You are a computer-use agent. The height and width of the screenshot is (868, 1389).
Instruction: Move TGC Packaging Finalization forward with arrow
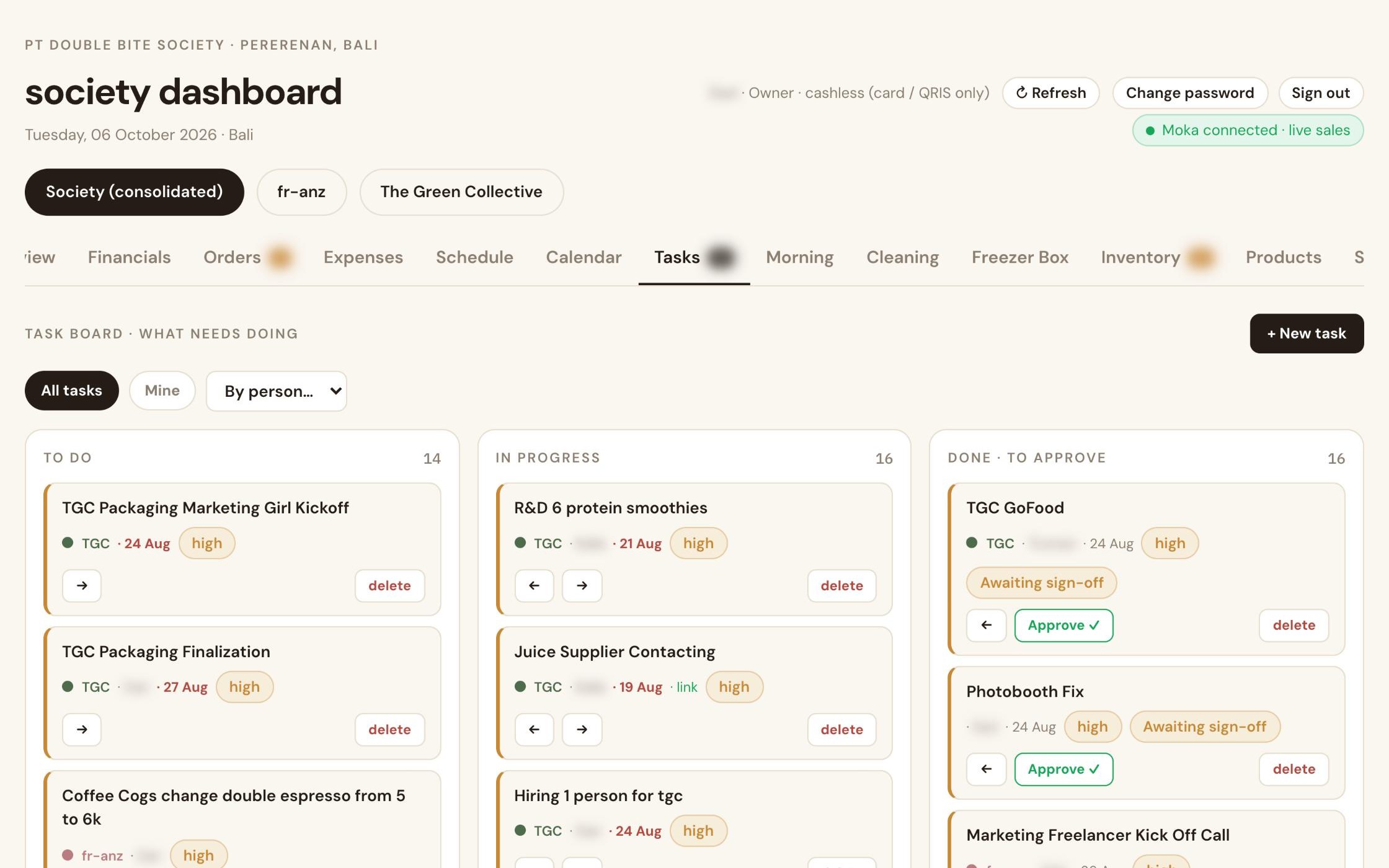[82, 729]
